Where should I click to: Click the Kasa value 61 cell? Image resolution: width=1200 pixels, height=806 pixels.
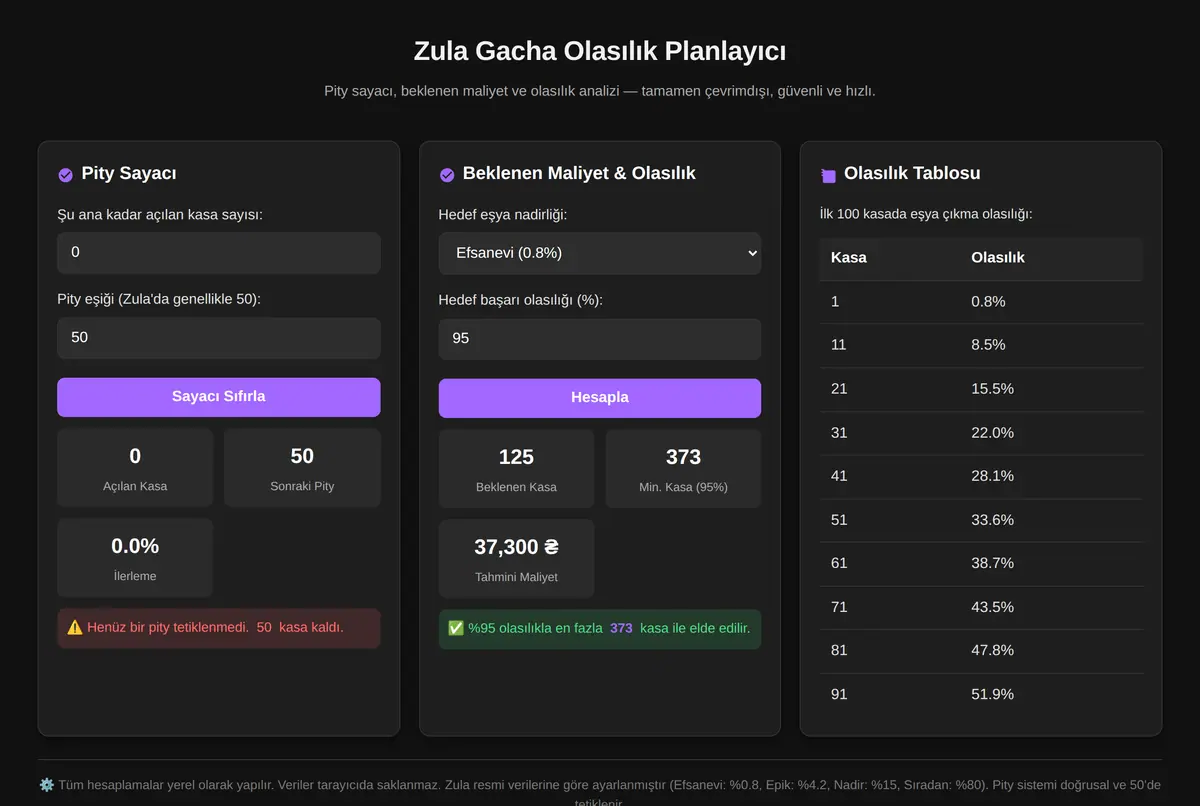pyautogui.click(x=889, y=564)
